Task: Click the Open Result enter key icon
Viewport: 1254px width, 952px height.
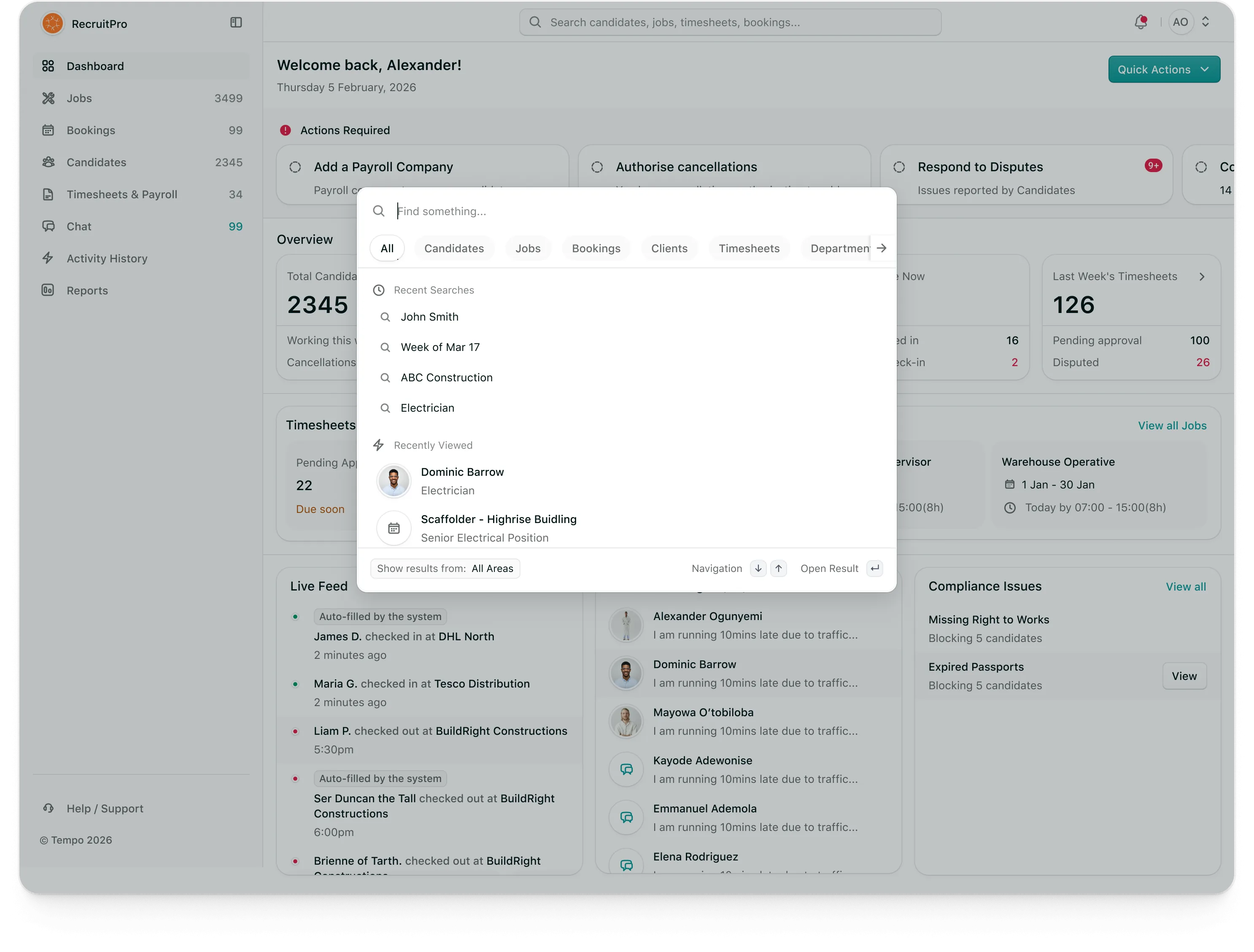Action: coord(875,568)
